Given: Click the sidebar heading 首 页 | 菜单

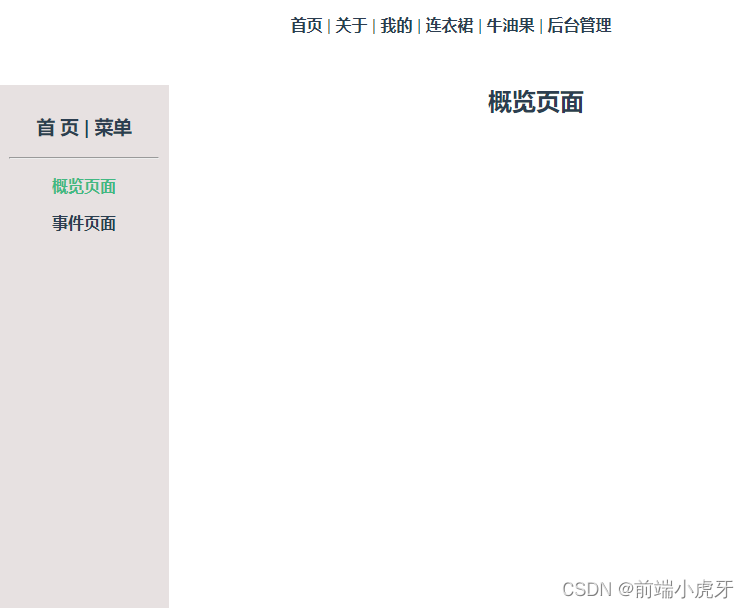Looking at the screenshot, I should point(84,128).
